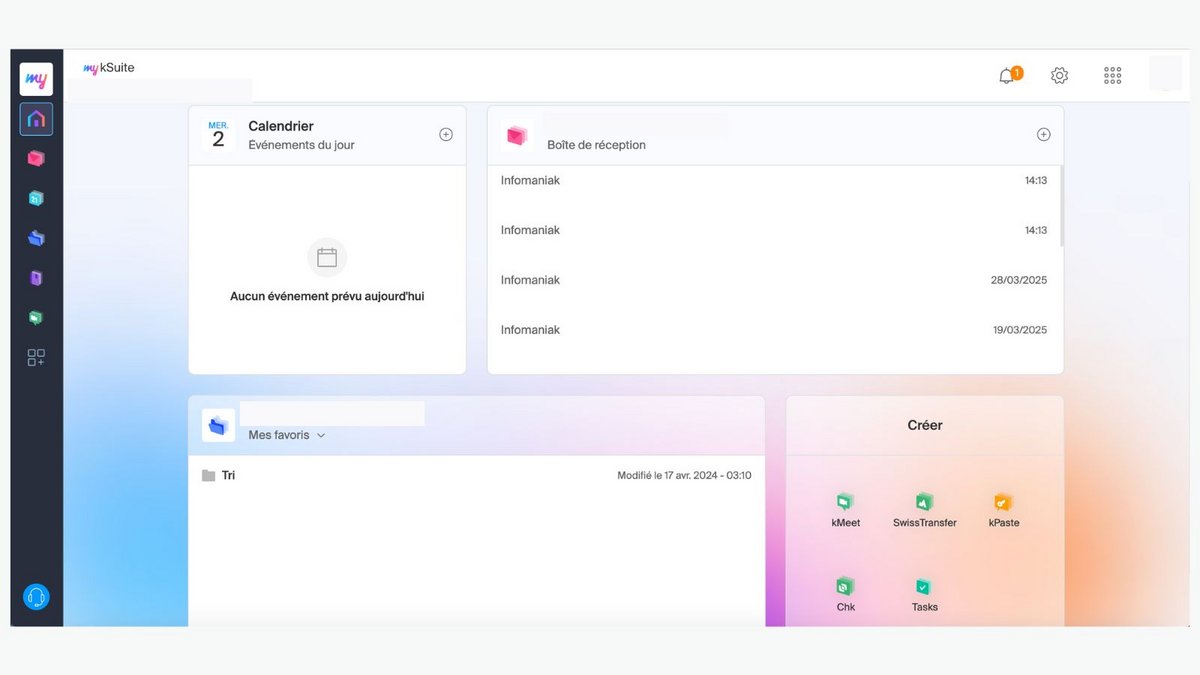The width and height of the screenshot is (1200, 675).
Task: Click the my kSuite logo in sidebar
Action: (36, 80)
